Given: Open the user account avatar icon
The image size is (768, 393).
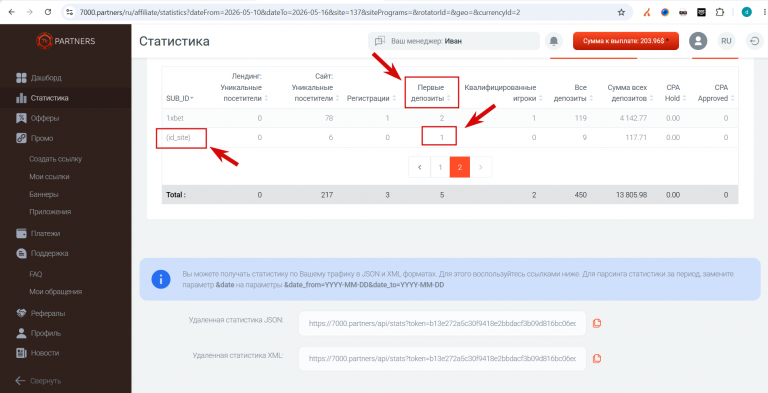Looking at the screenshot, I should pyautogui.click(x=698, y=41).
